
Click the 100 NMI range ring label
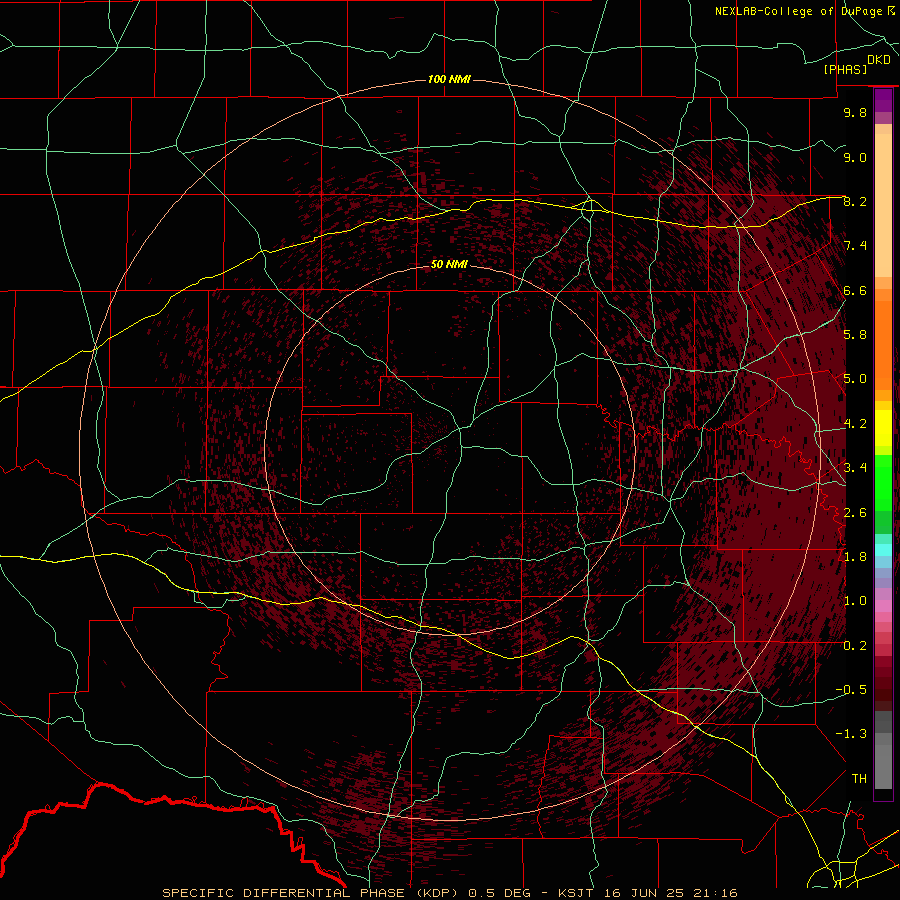(449, 79)
